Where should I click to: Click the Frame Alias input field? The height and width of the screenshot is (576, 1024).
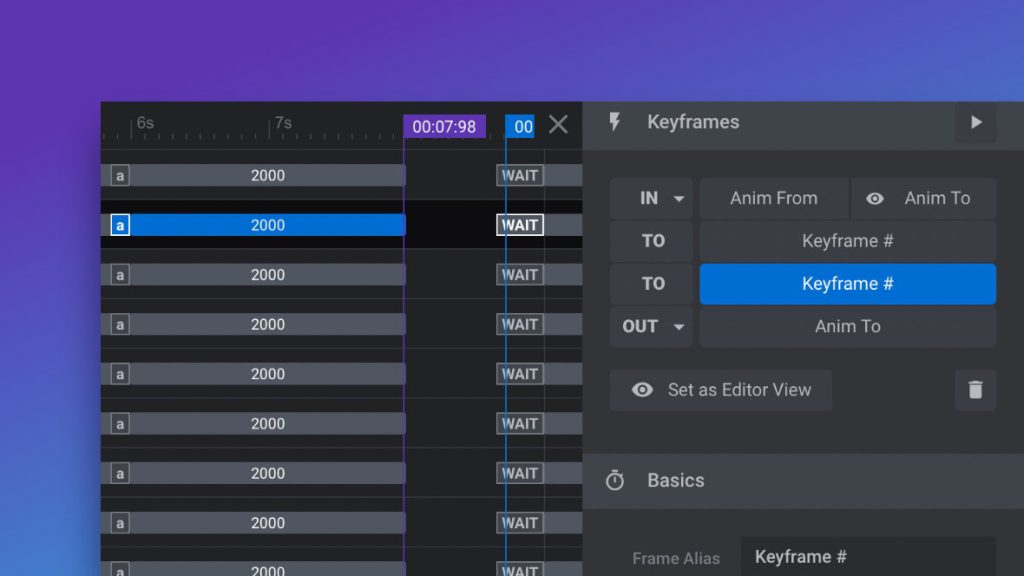(x=868, y=557)
